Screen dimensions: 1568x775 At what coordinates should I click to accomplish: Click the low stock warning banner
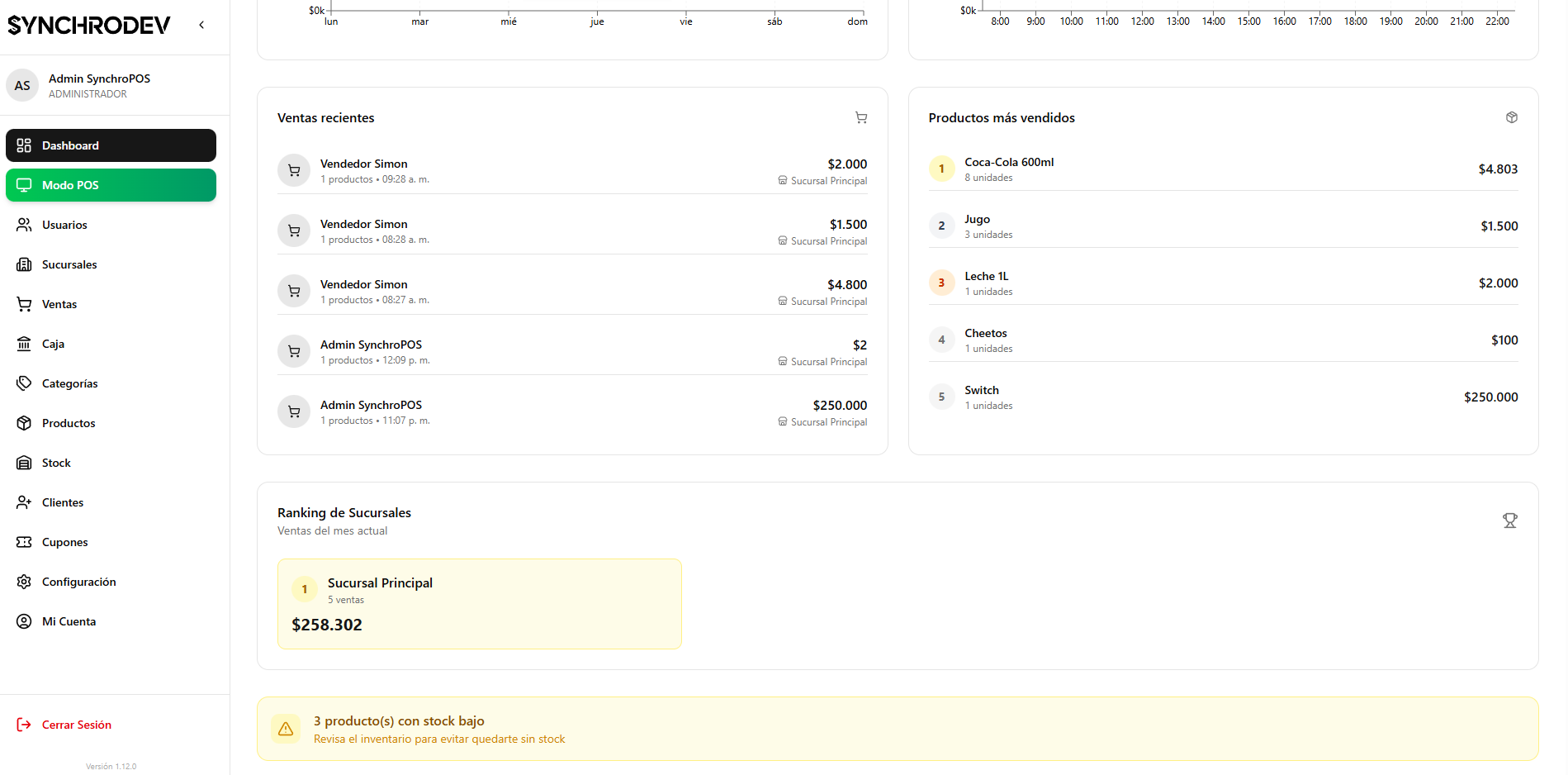tap(897, 729)
